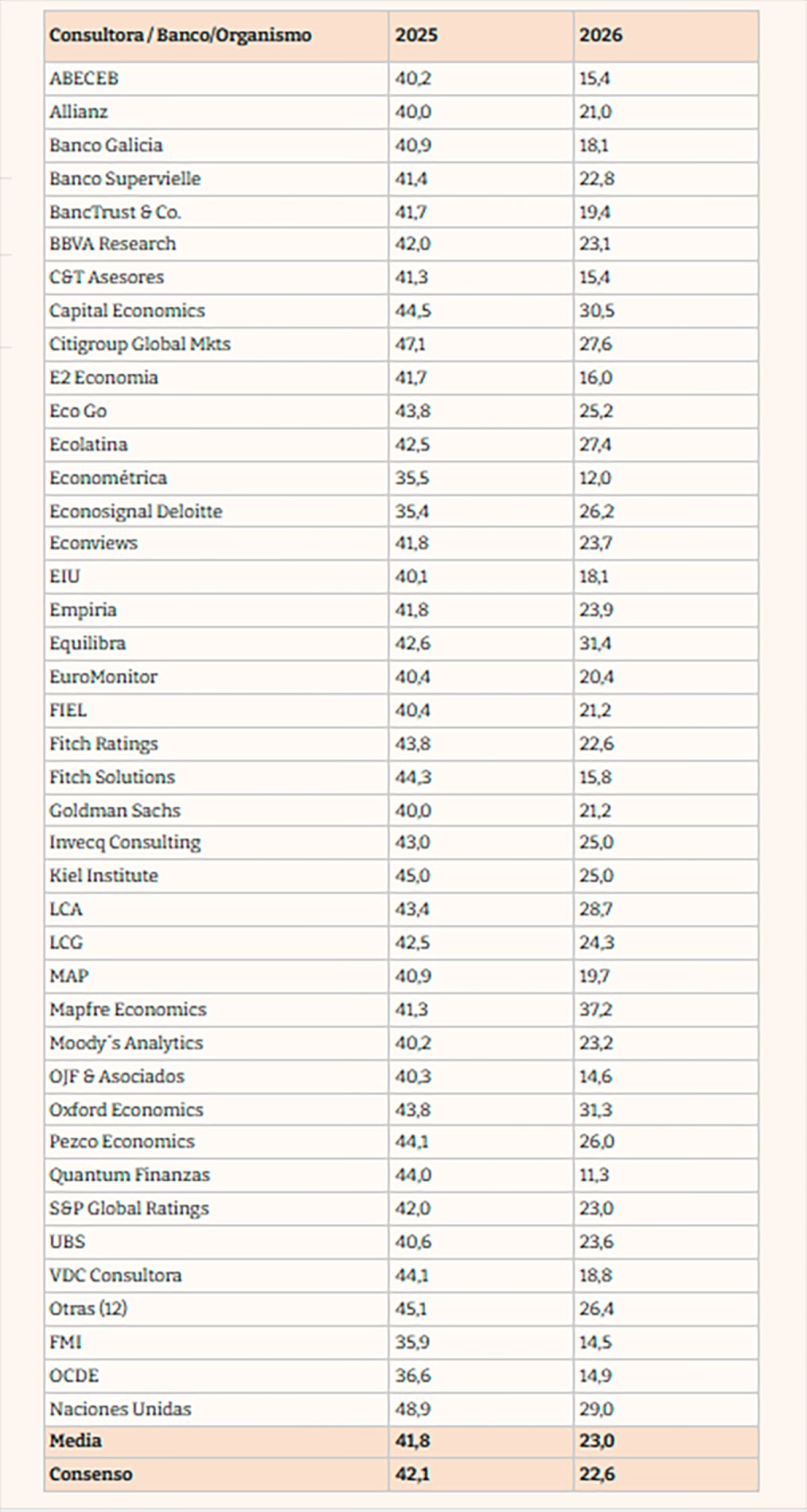
Task: Click the Econométrica 2025 value 35,5
Action: [412, 478]
